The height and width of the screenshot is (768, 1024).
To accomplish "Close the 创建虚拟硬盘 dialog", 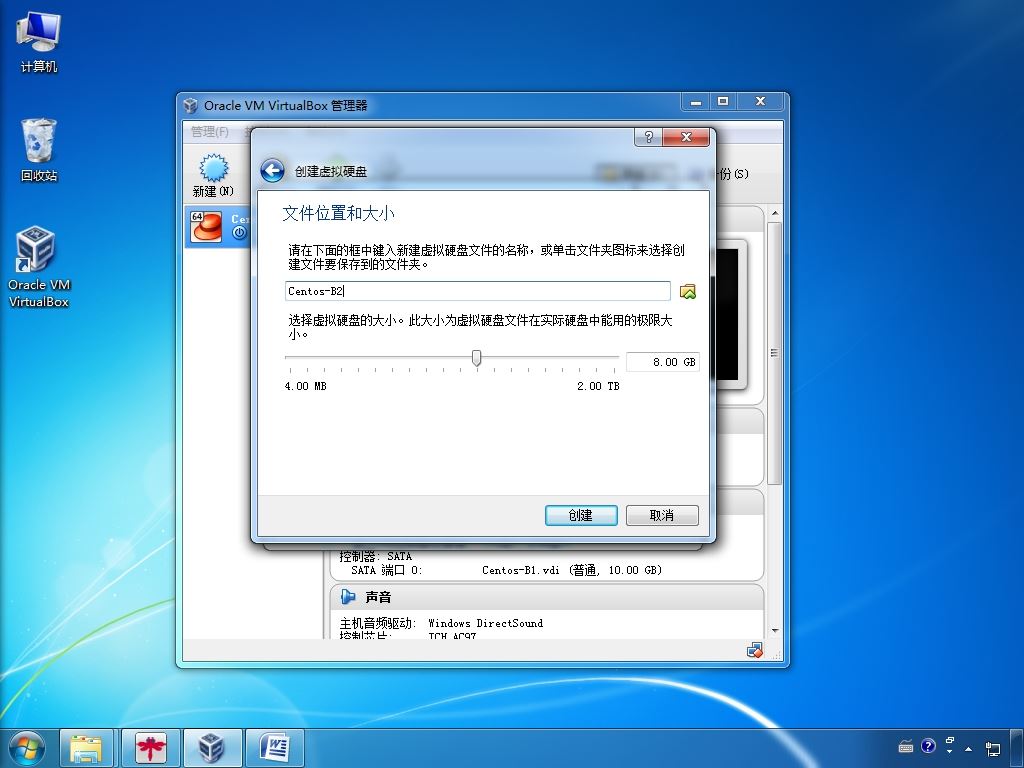I will [686, 137].
